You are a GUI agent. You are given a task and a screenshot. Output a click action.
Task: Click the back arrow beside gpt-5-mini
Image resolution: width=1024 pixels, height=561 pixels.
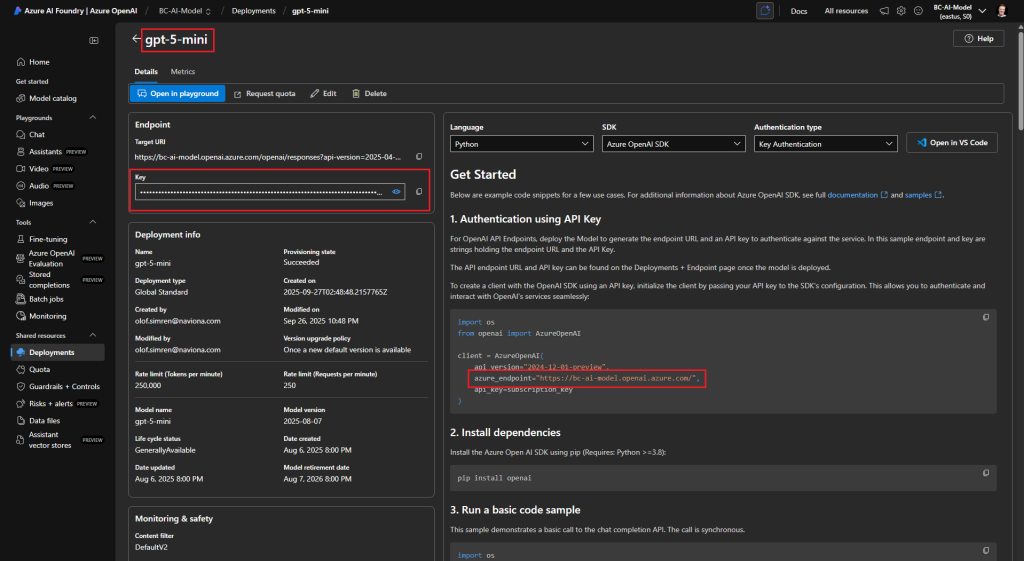136,39
